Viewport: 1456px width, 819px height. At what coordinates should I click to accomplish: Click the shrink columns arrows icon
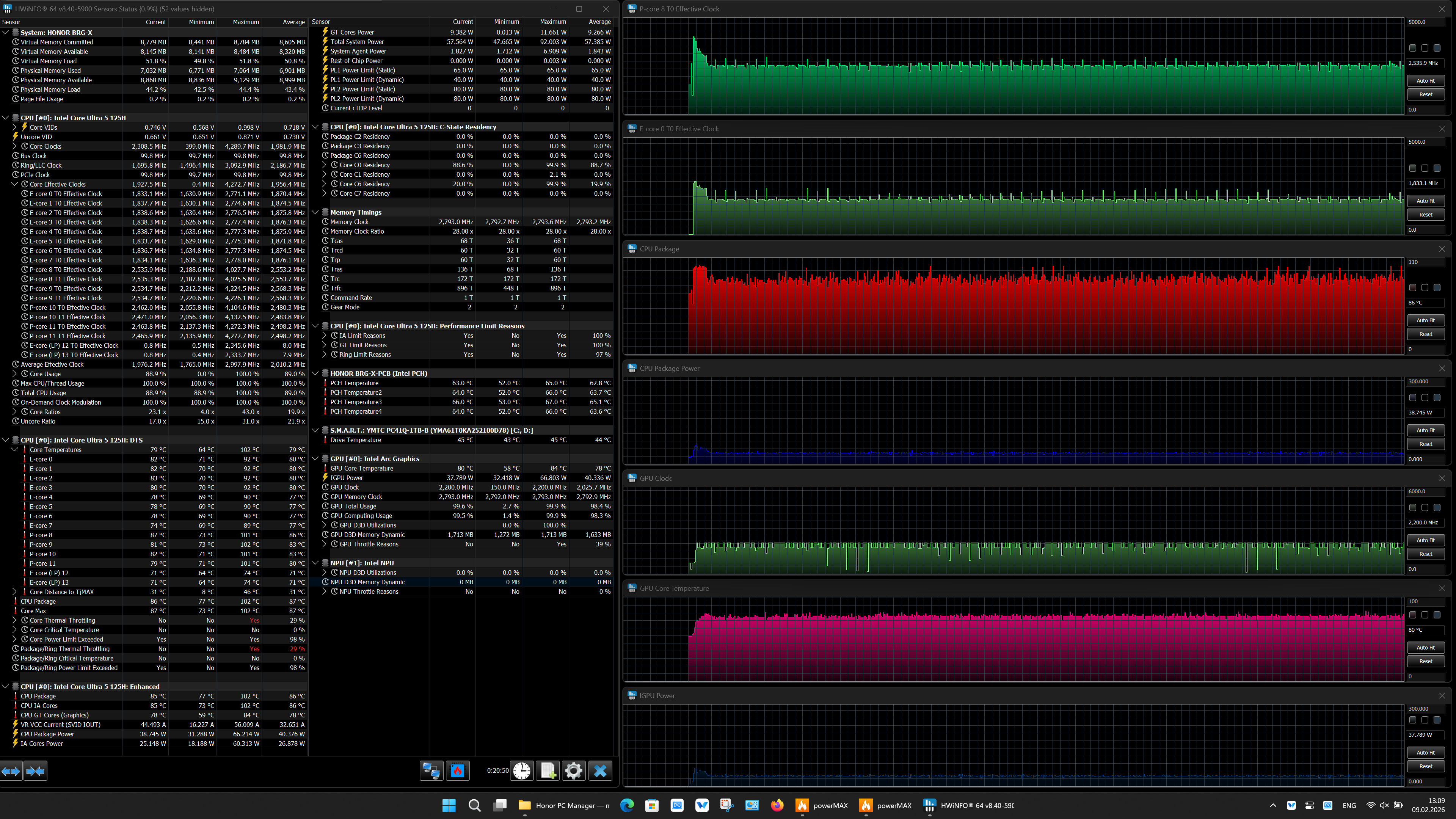36,770
